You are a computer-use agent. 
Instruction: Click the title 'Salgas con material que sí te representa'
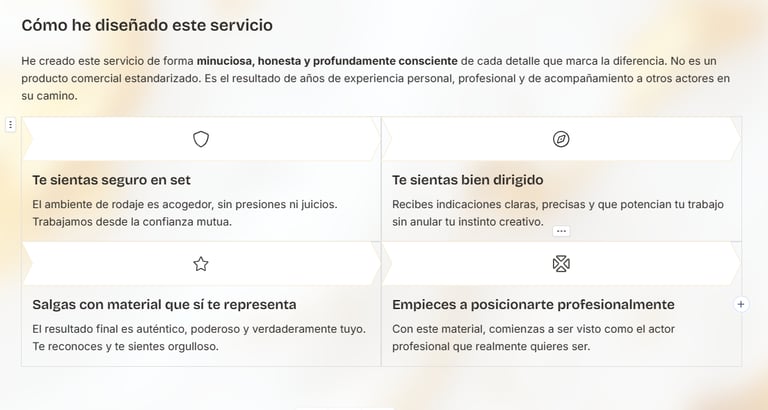point(164,304)
